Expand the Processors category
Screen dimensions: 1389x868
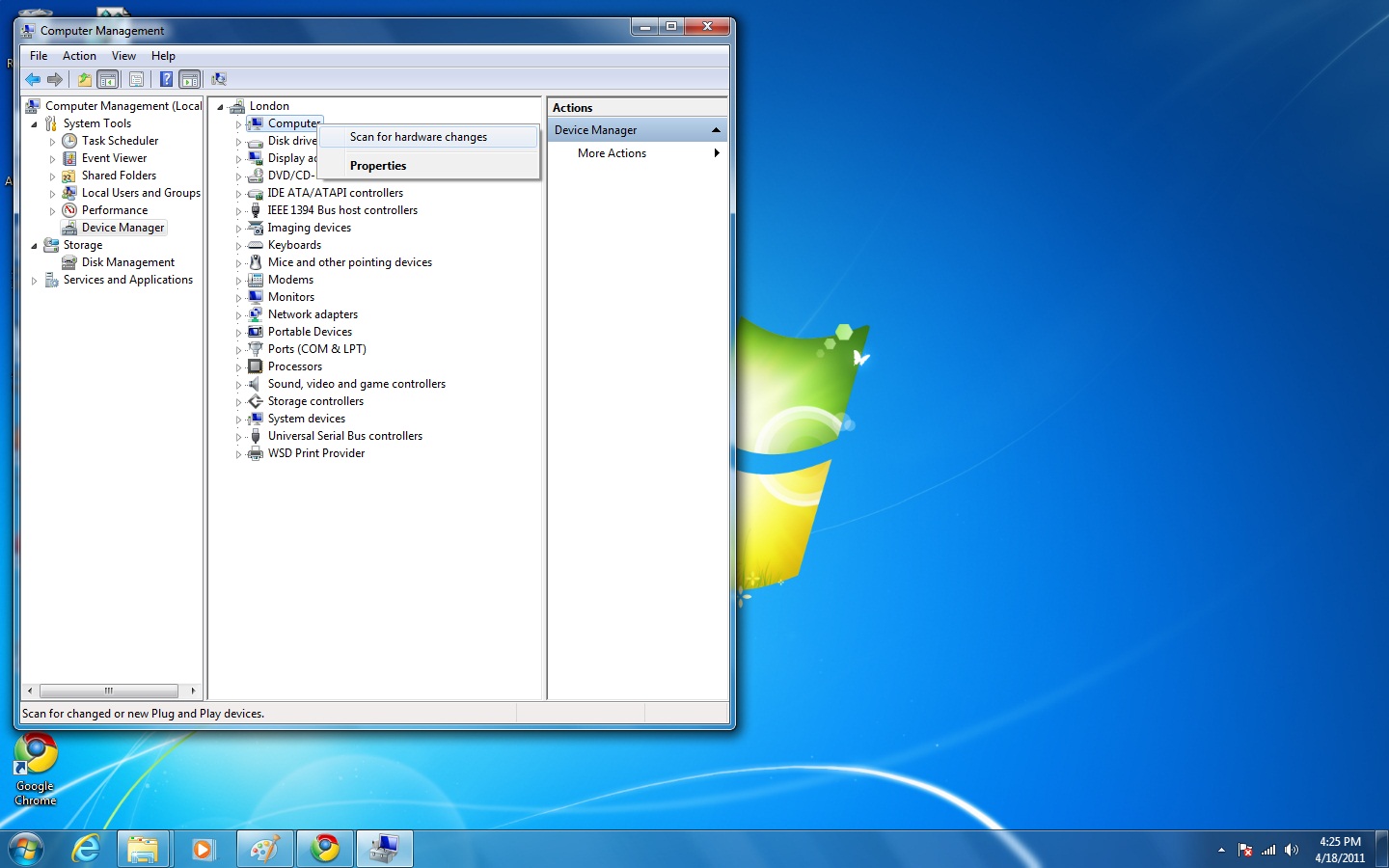[238, 367]
